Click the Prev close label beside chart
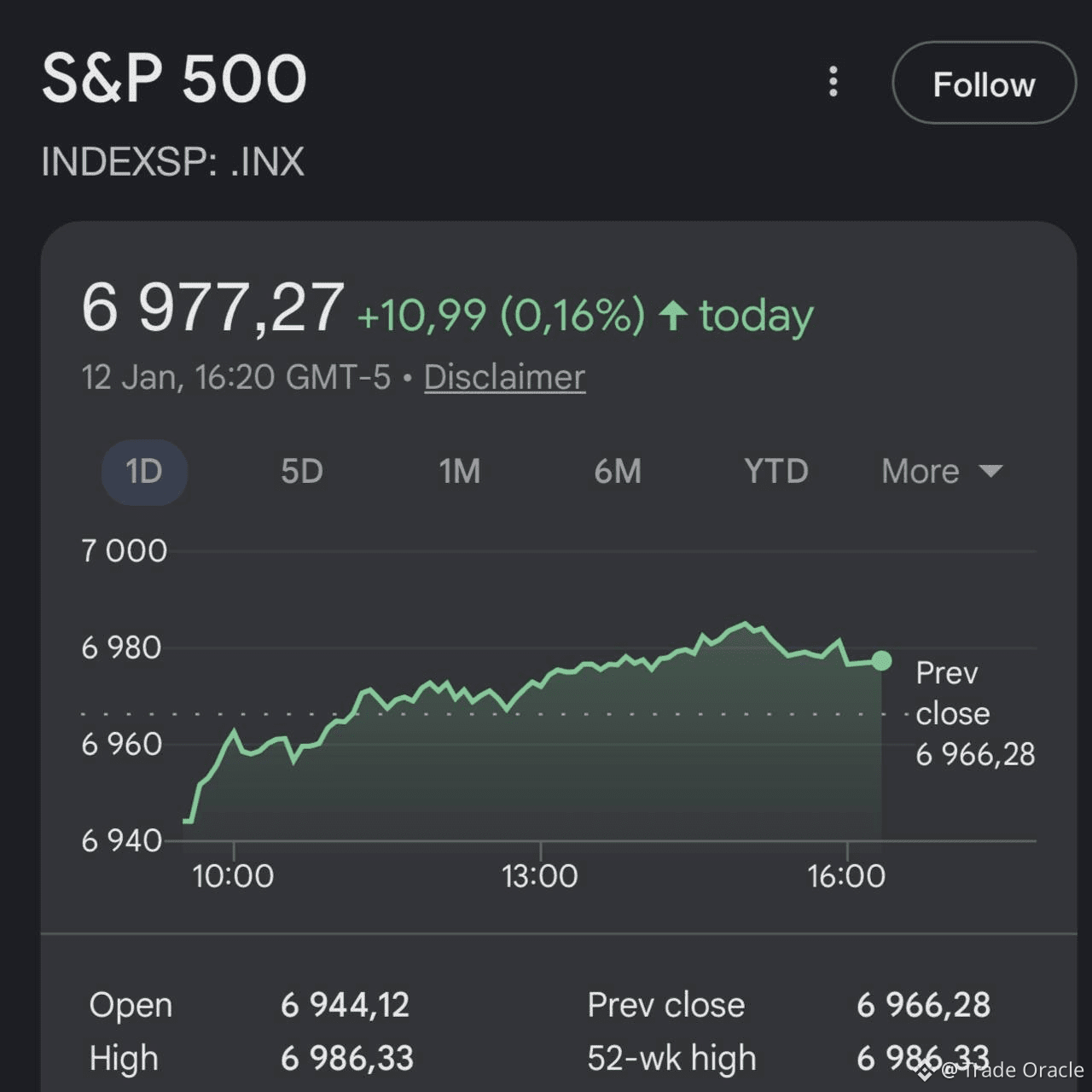This screenshot has height=1092, width=1092. [951, 693]
